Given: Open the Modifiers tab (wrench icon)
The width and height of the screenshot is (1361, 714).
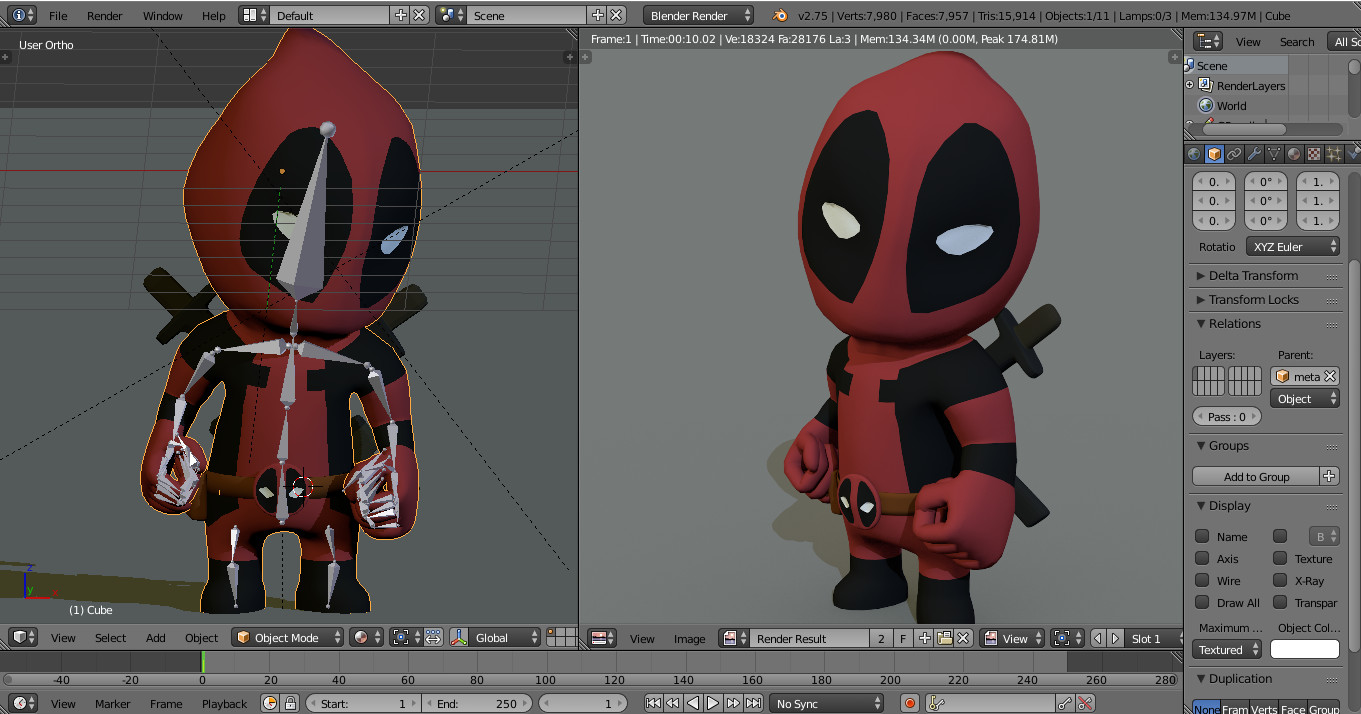Looking at the screenshot, I should coord(1253,153).
